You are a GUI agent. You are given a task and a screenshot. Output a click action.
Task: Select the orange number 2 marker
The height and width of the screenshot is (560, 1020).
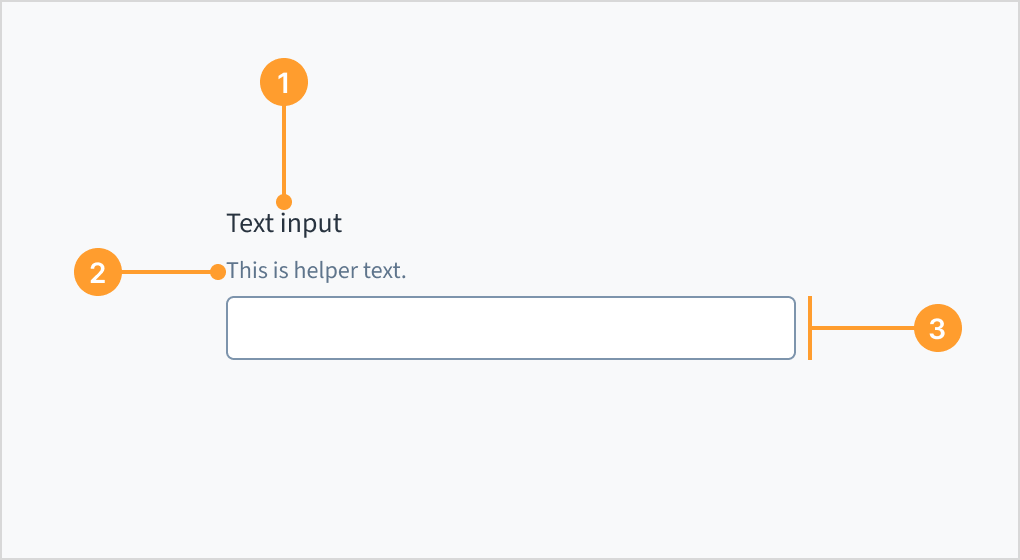coord(98,272)
